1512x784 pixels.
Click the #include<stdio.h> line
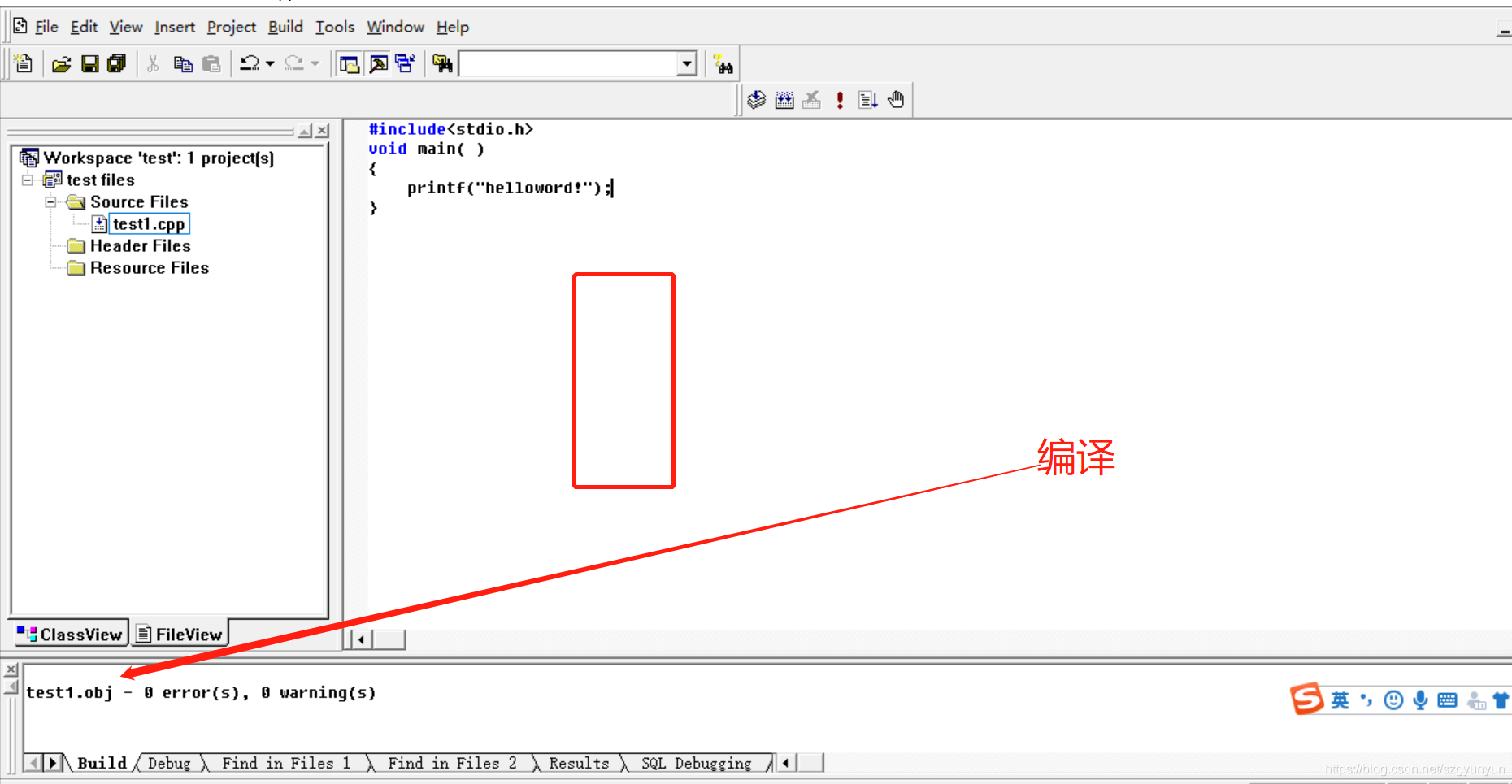click(451, 129)
